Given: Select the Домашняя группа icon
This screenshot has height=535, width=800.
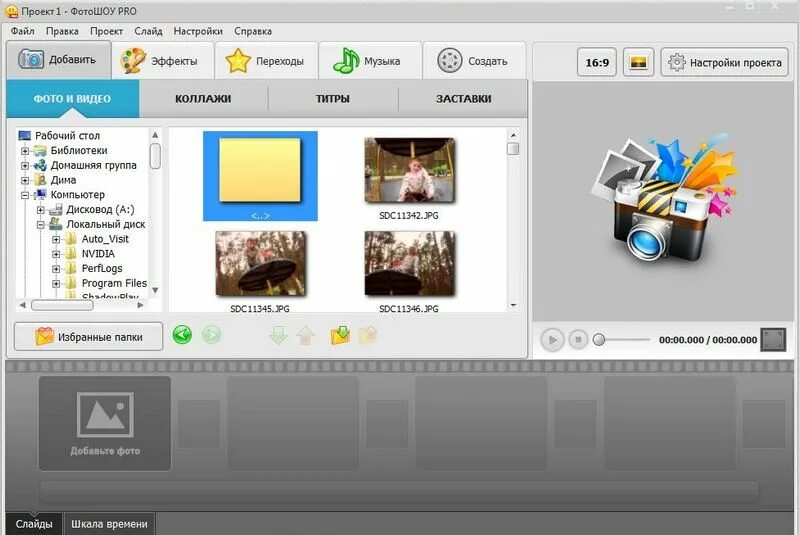Looking at the screenshot, I should [40, 165].
